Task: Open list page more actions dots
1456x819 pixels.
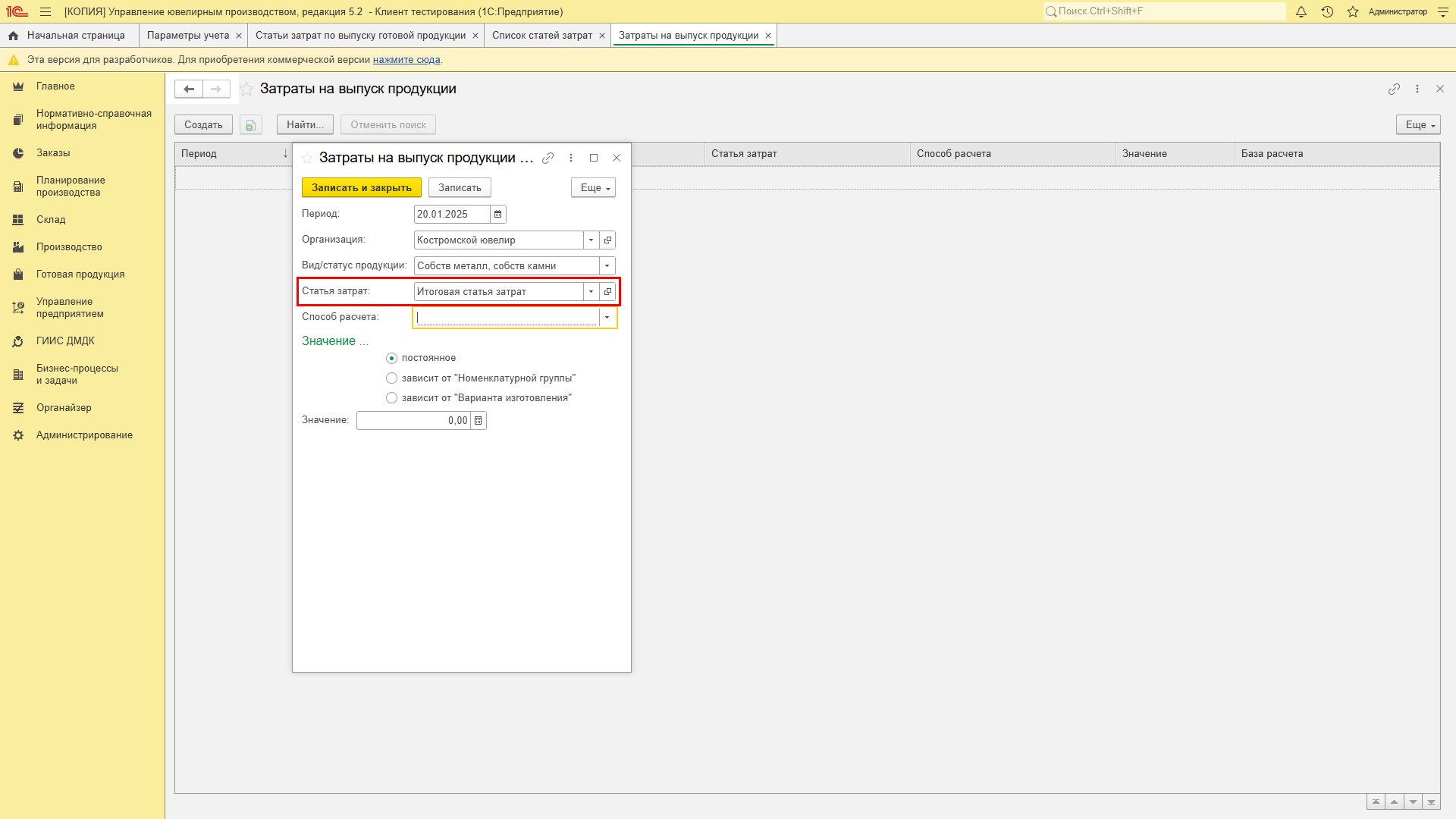Action: 1417,89
